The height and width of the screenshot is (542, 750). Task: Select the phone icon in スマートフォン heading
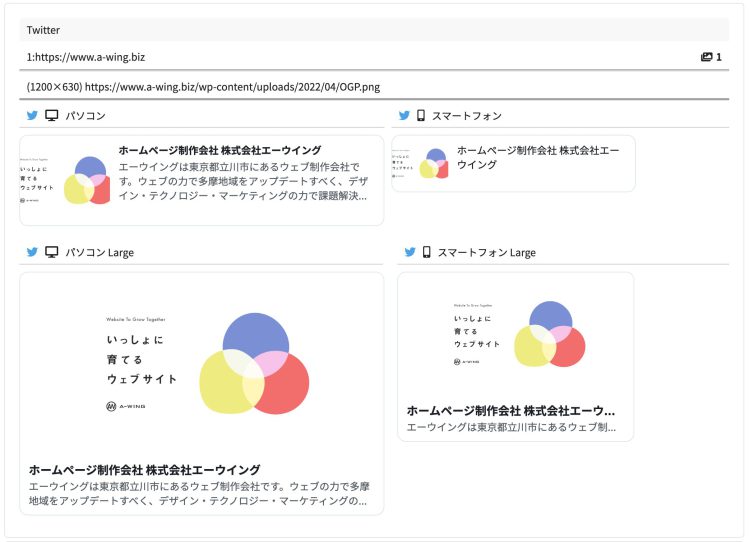coord(421,116)
